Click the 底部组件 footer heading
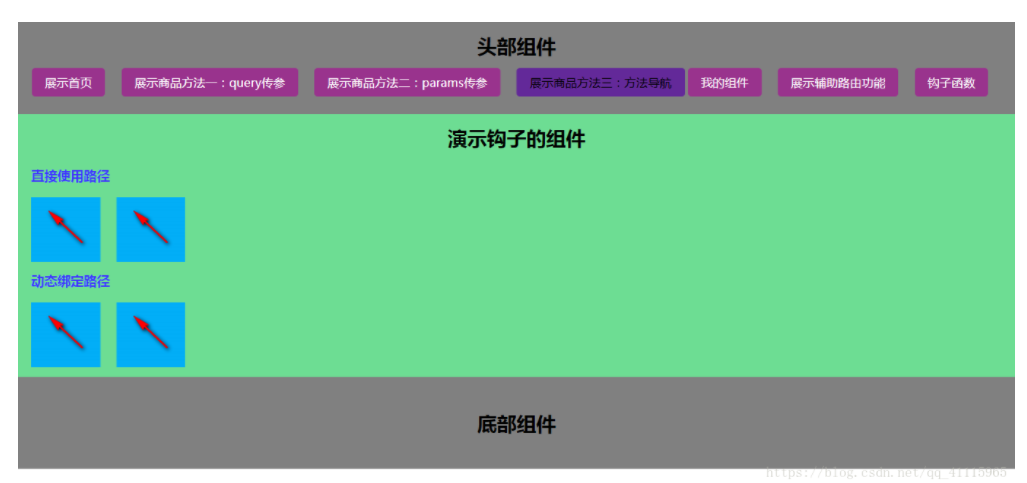Image resolution: width=1027 pixels, height=483 pixels. (x=516, y=425)
